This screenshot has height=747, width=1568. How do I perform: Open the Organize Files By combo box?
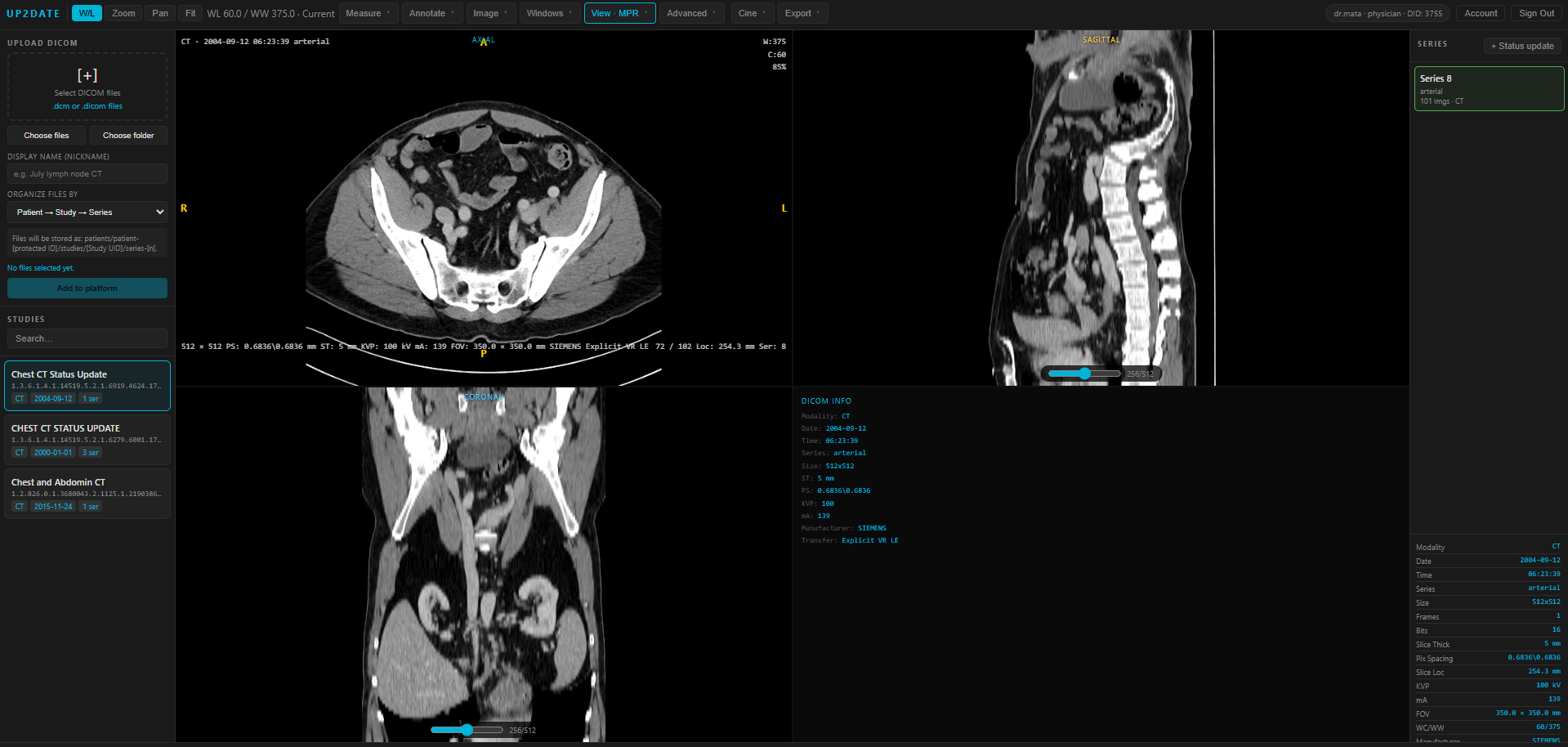coord(87,212)
